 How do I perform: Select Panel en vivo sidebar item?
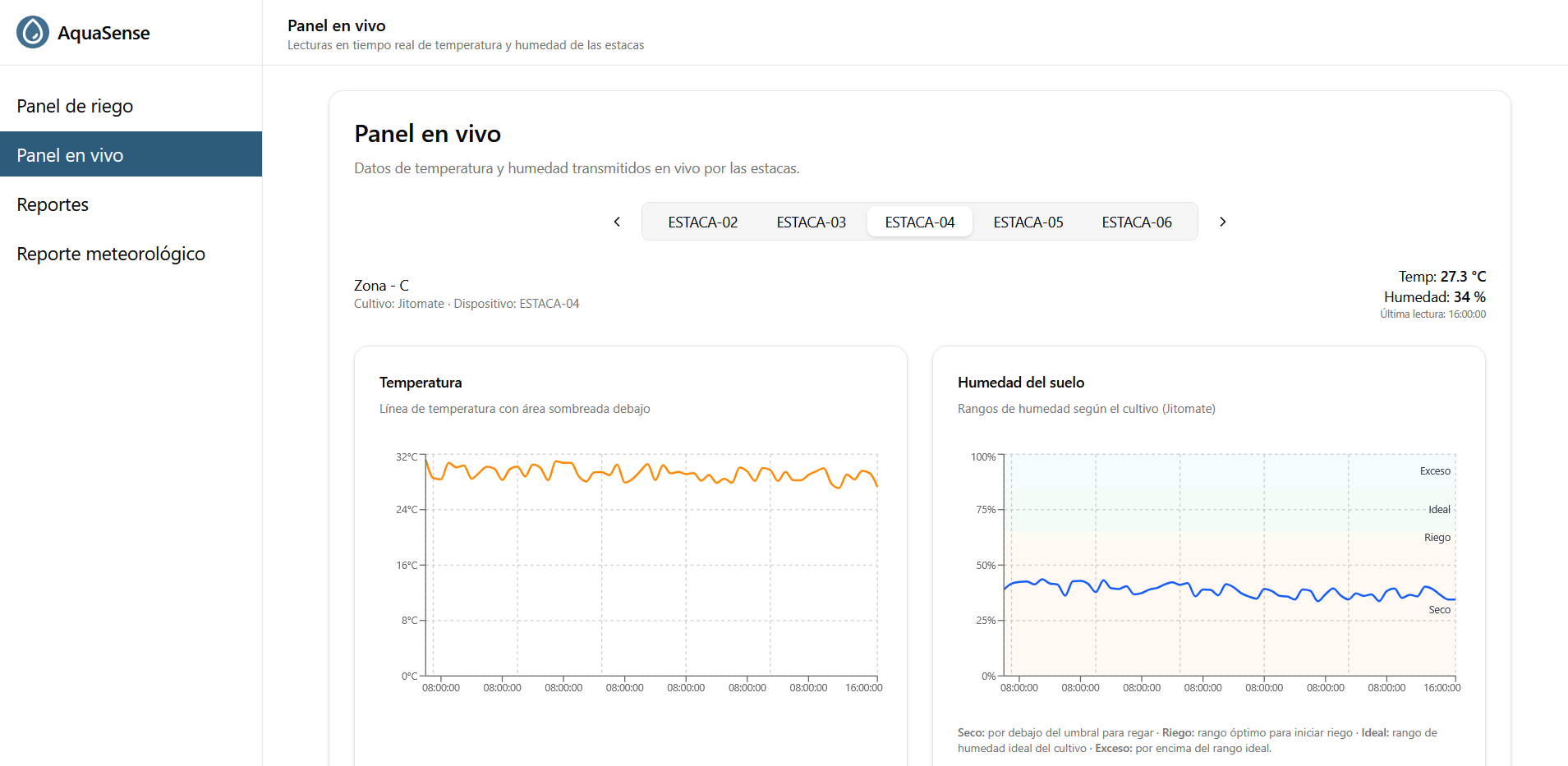(131, 154)
